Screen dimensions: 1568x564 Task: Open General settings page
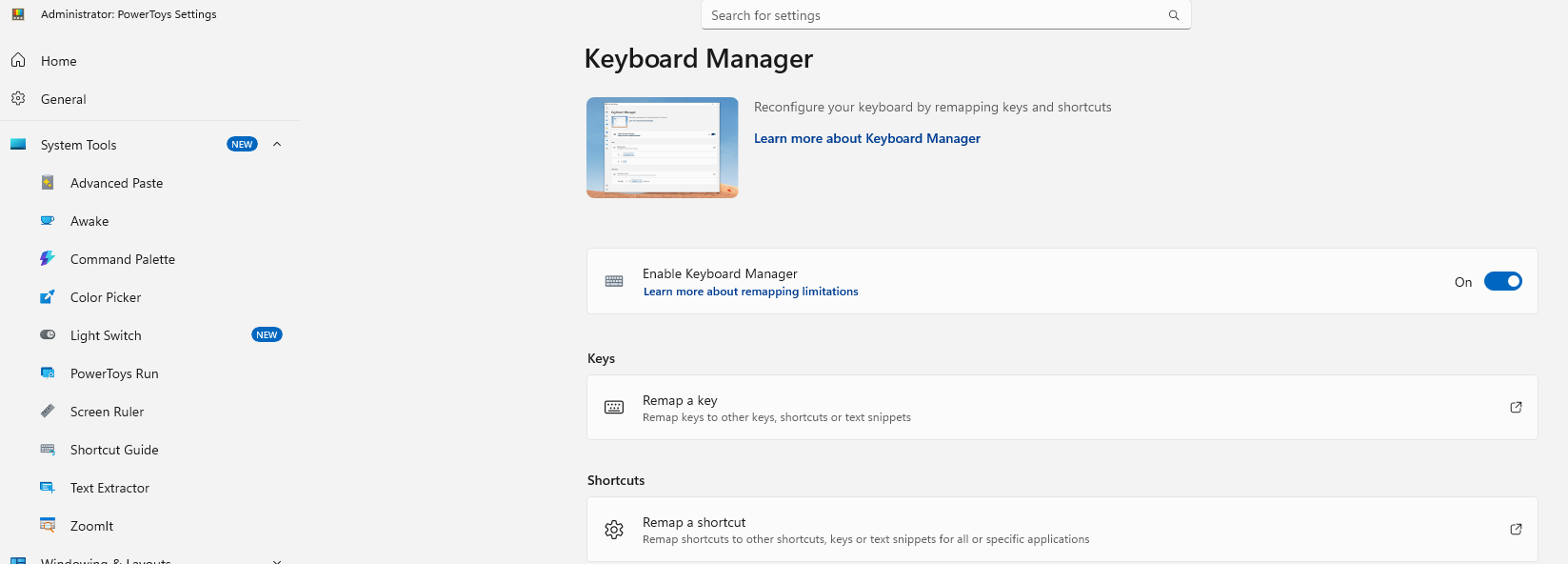(64, 99)
